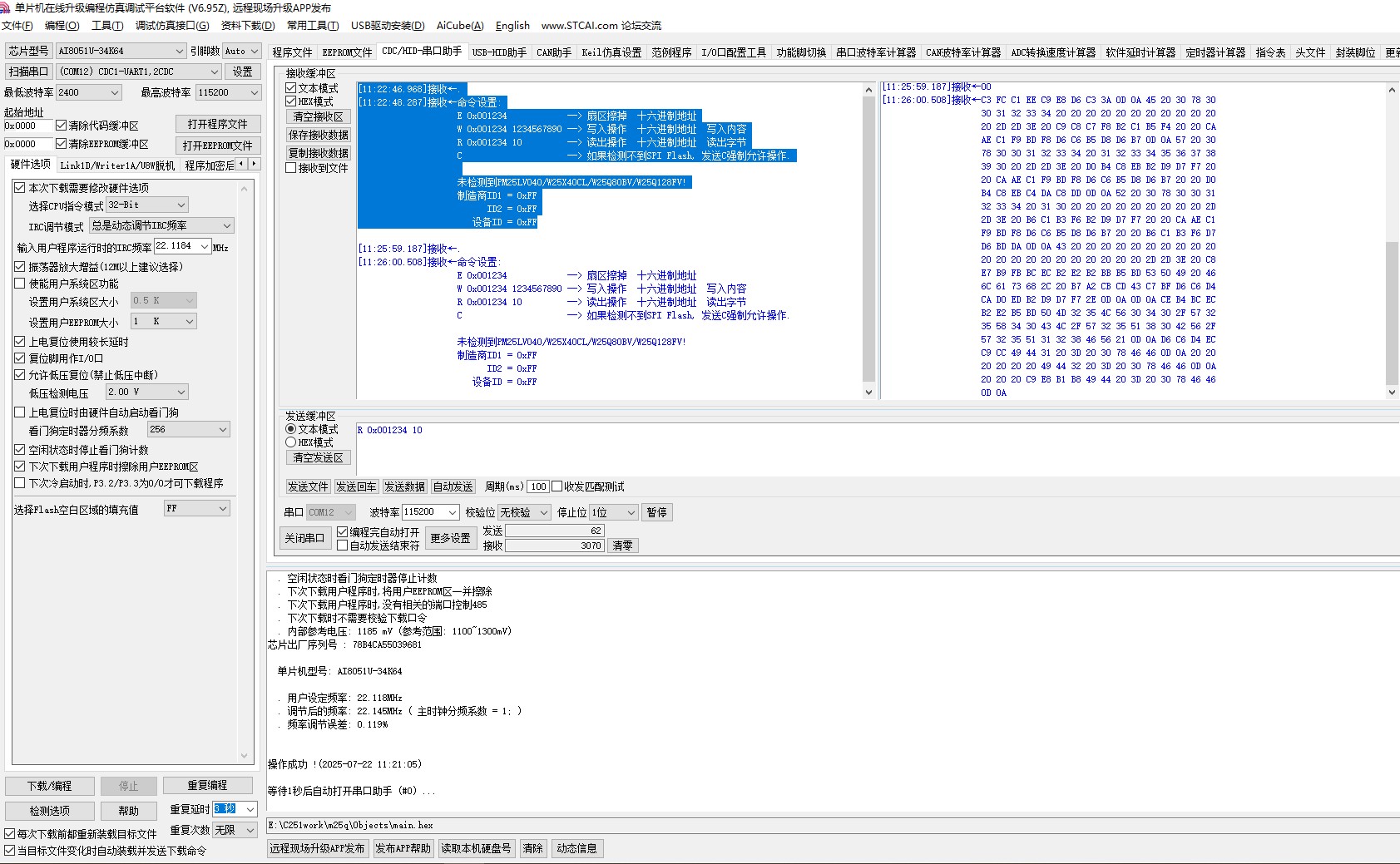
Task: Toggle 振荡器放大增益 checkbox
Action: (20, 267)
